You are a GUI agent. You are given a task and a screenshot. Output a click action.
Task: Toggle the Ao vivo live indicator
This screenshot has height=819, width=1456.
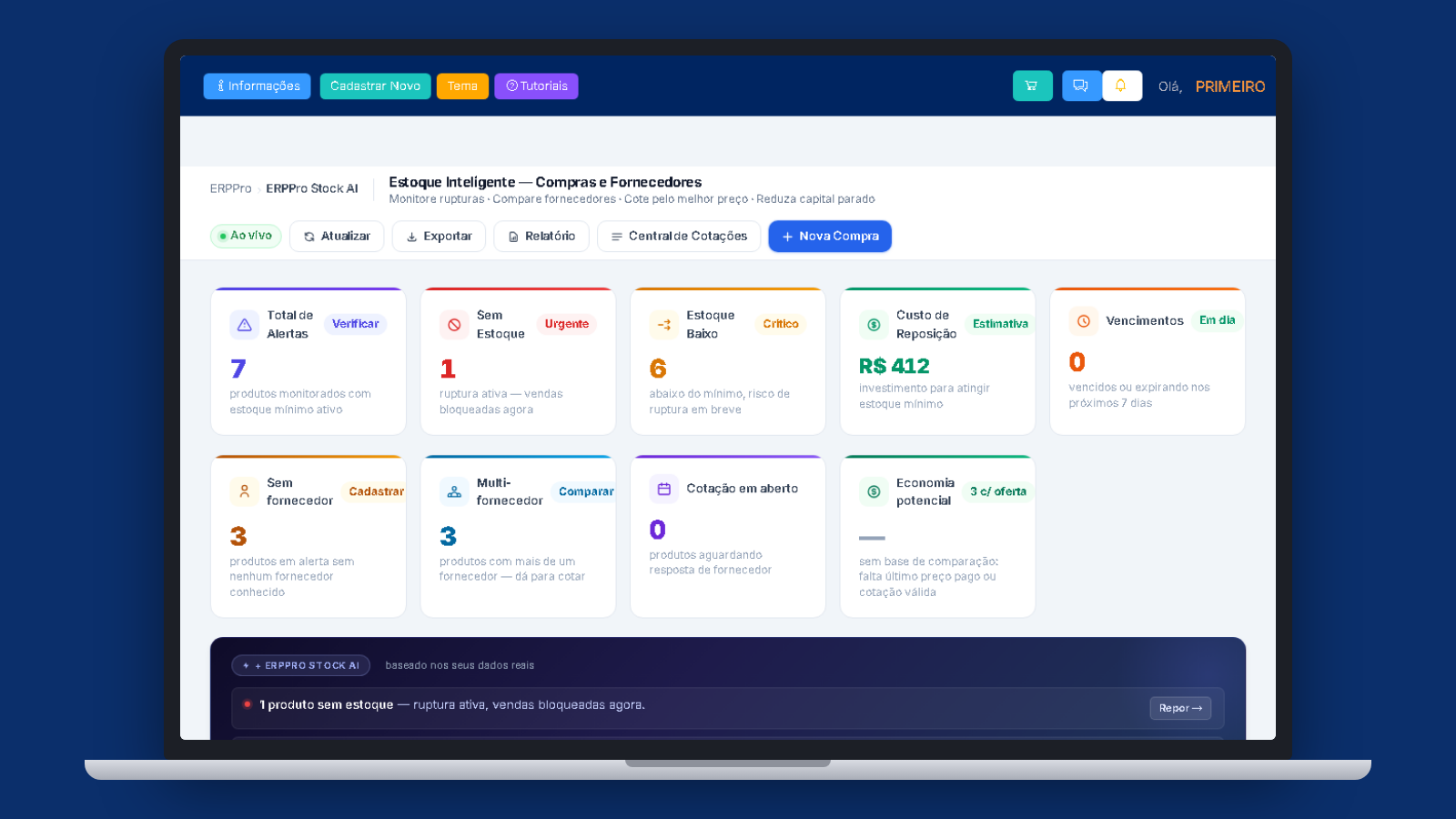tap(246, 236)
